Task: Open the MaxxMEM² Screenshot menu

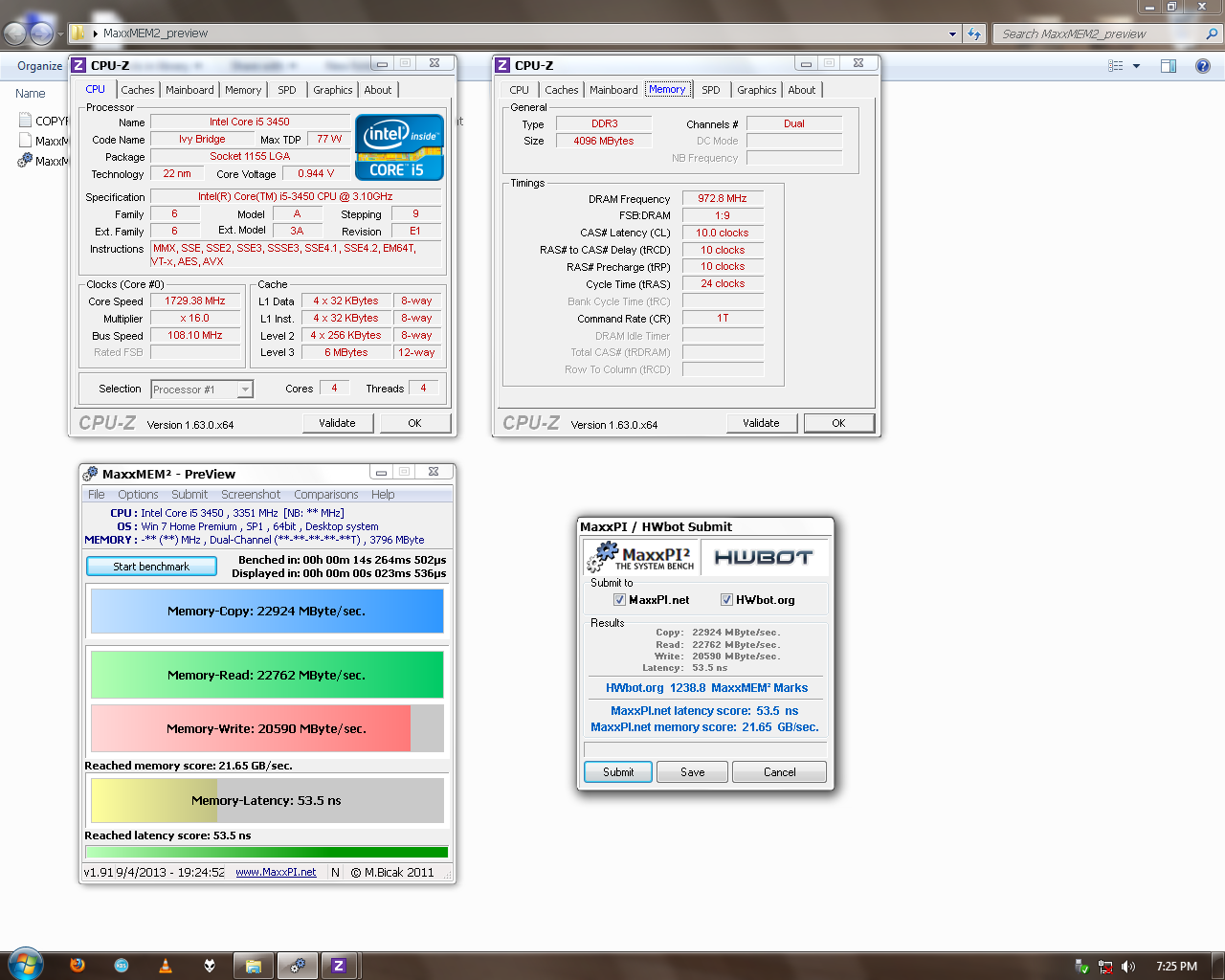Action: click(251, 495)
